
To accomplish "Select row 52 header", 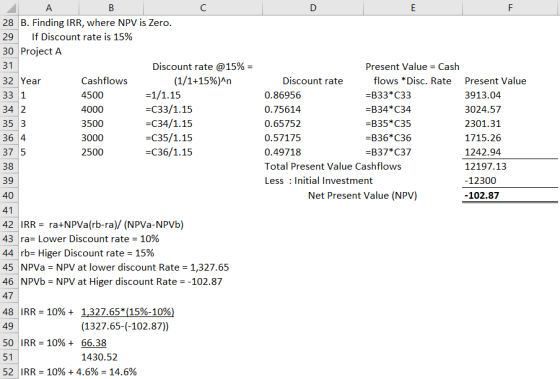I will tap(8, 372).
